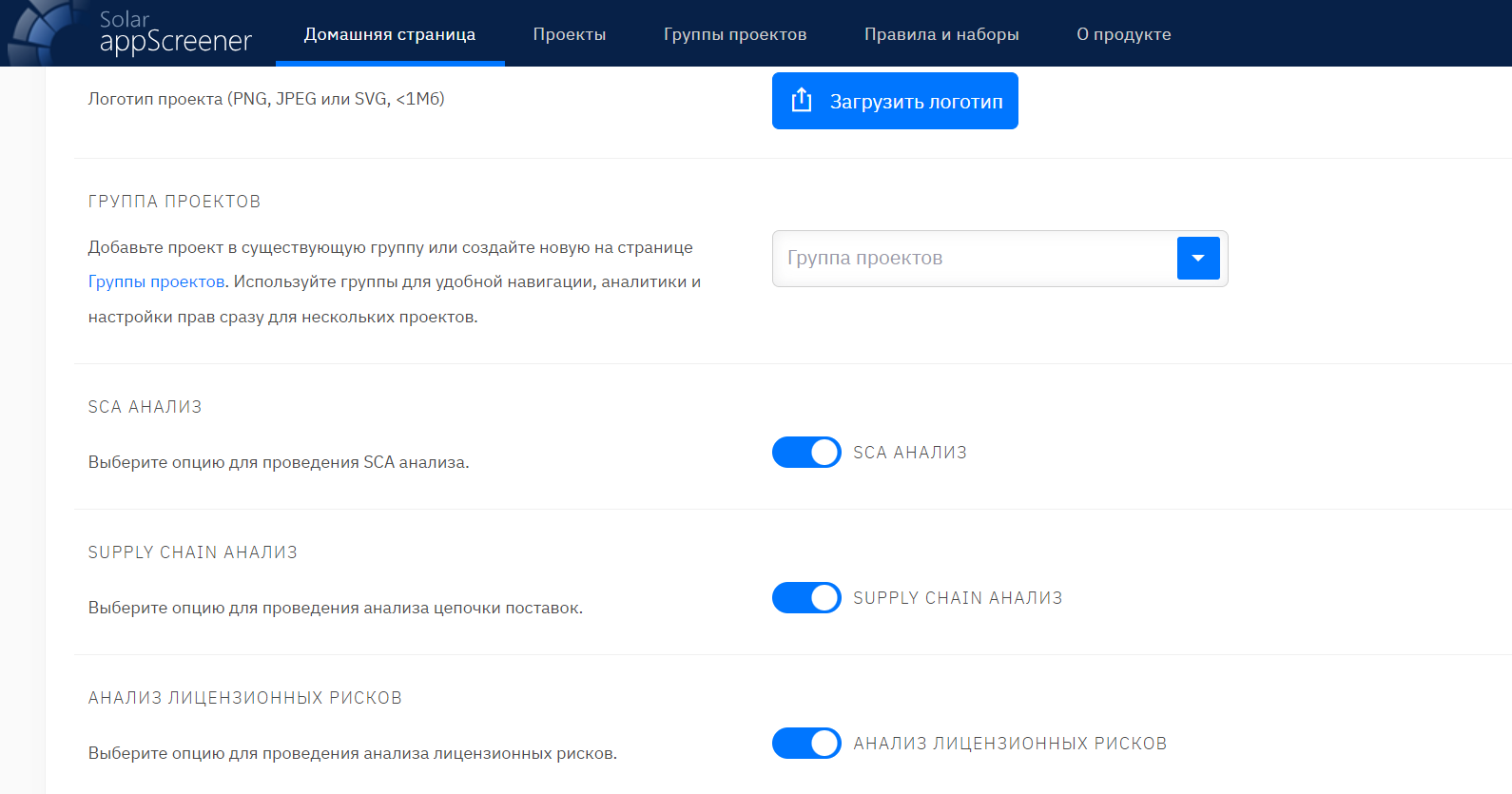
Task: Click into the Группа проектов input field
Action: pos(975,259)
